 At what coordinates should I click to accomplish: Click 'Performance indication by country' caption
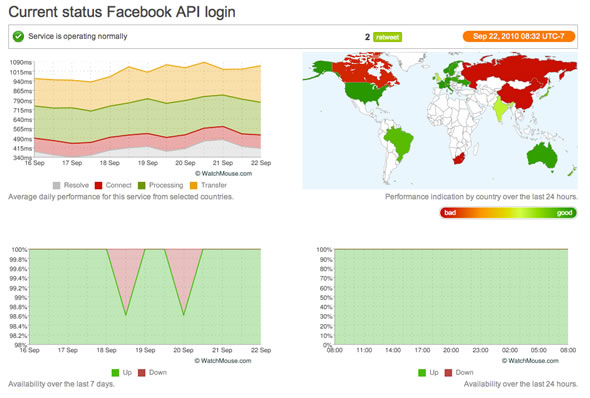pyautogui.click(x=481, y=197)
